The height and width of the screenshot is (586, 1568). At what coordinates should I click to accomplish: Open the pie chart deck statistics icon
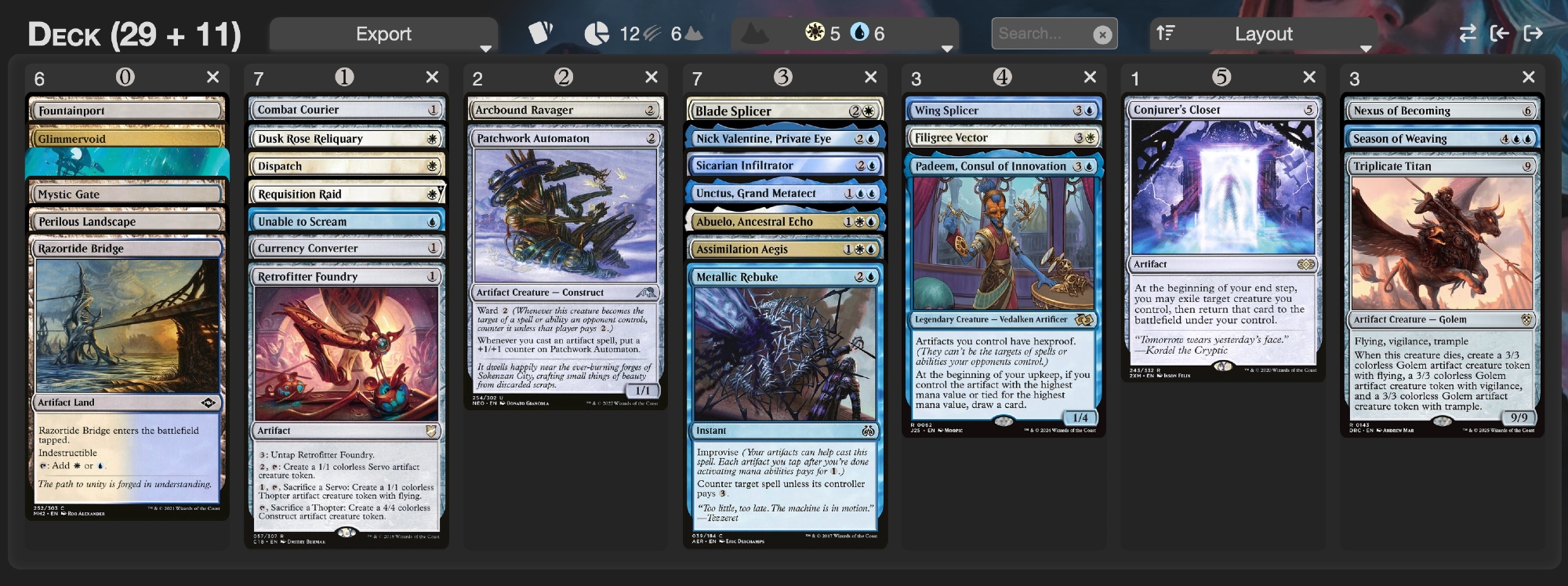597,34
